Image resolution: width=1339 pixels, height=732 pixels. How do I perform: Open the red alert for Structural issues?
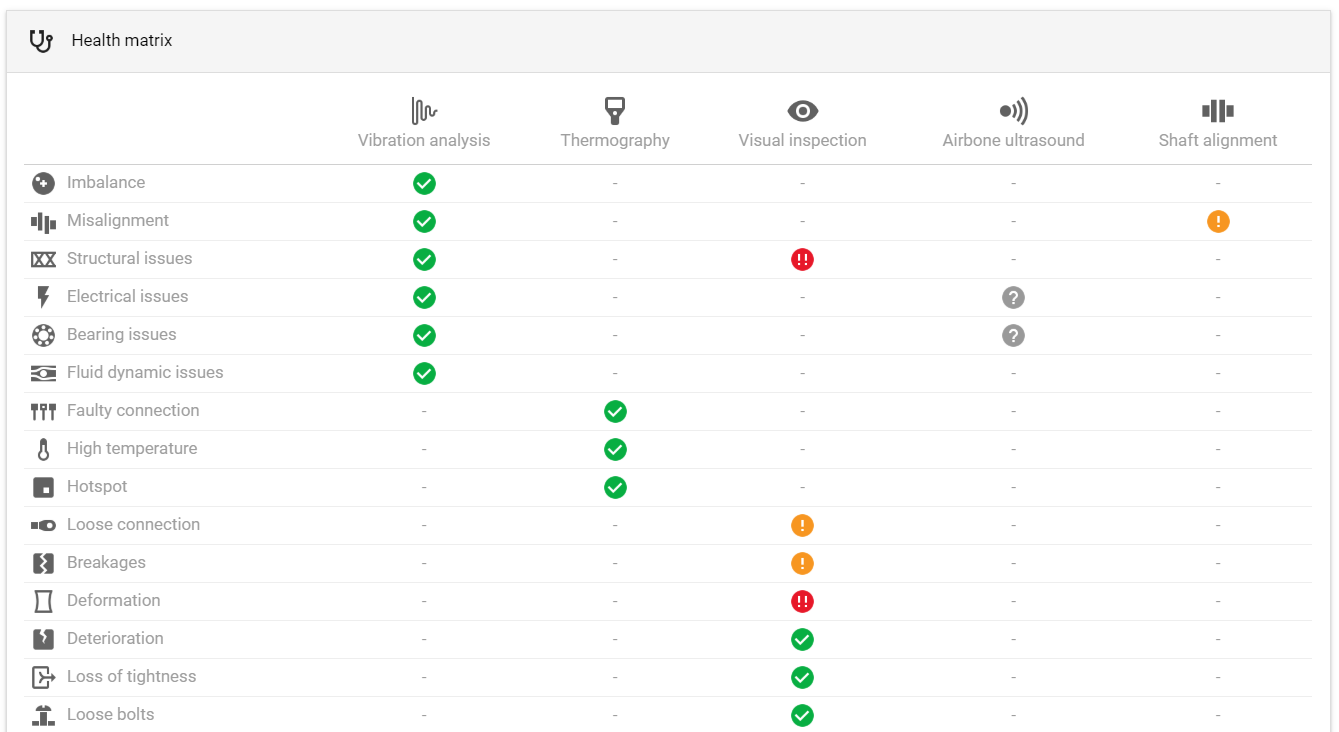[802, 259]
